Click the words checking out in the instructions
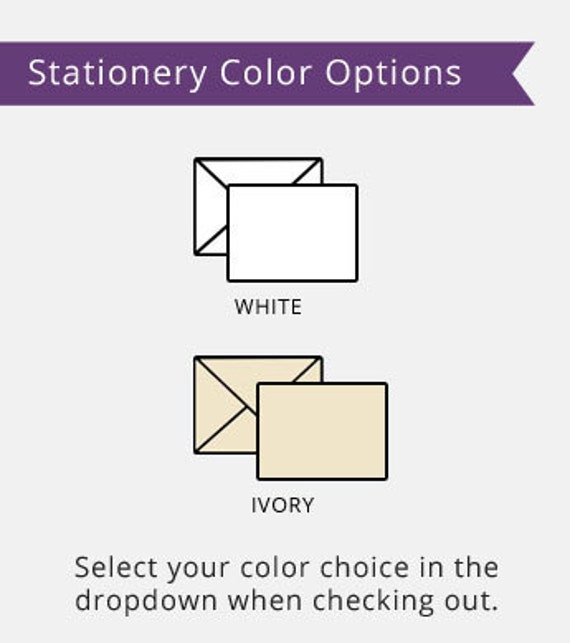Screen dimensions: 570x643 pos(405,602)
